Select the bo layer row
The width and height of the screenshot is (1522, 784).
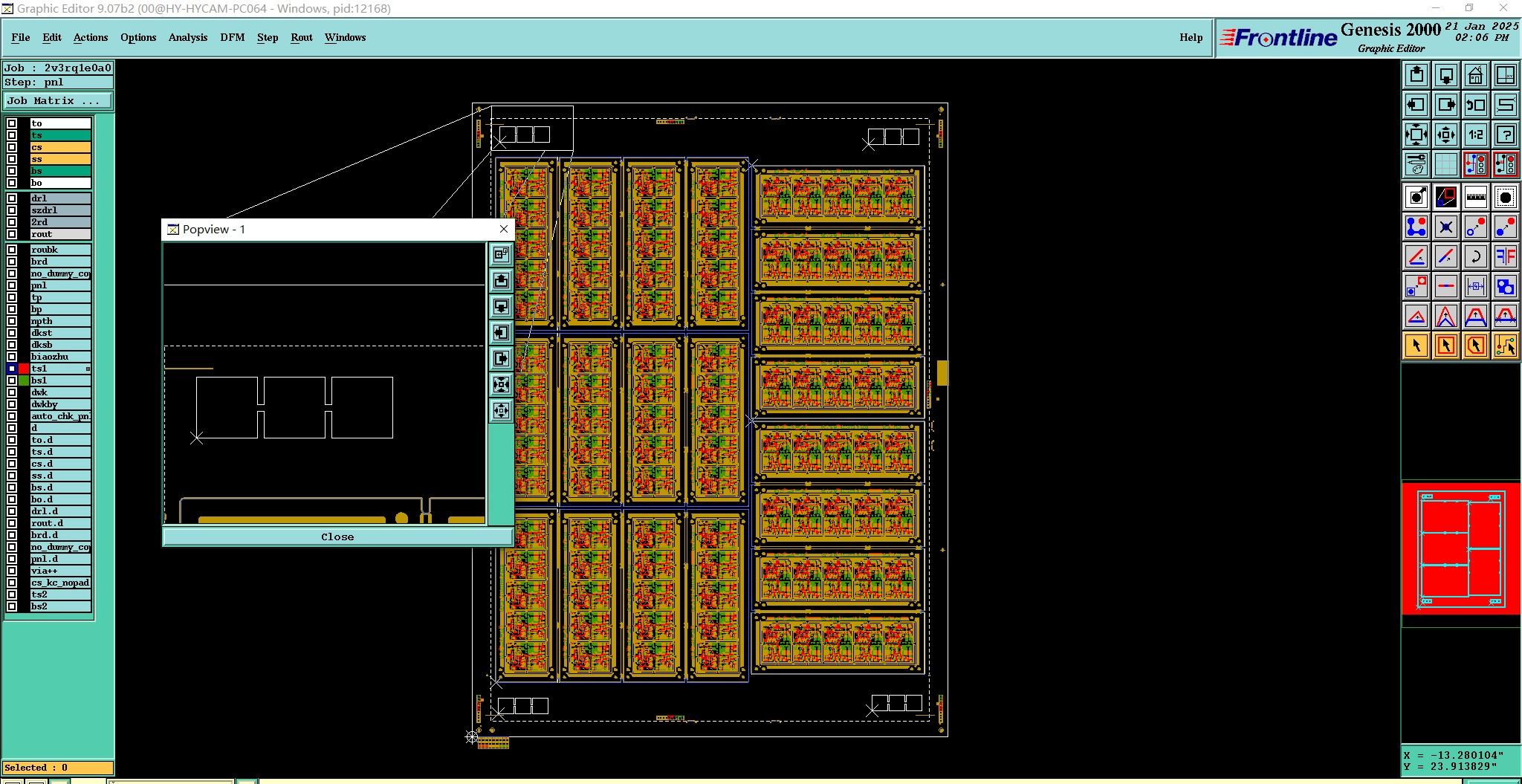pyautogui.click(x=60, y=183)
